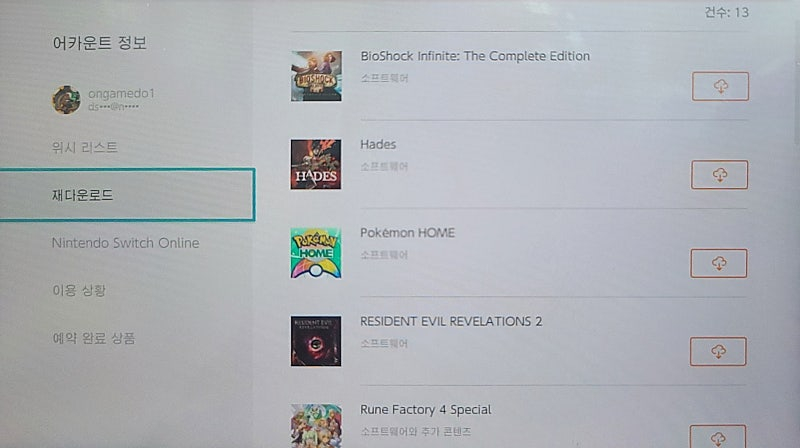Download Rune Factory 4 Special cloud icon
Image resolution: width=800 pixels, height=448 pixels.
[x=718, y=437]
